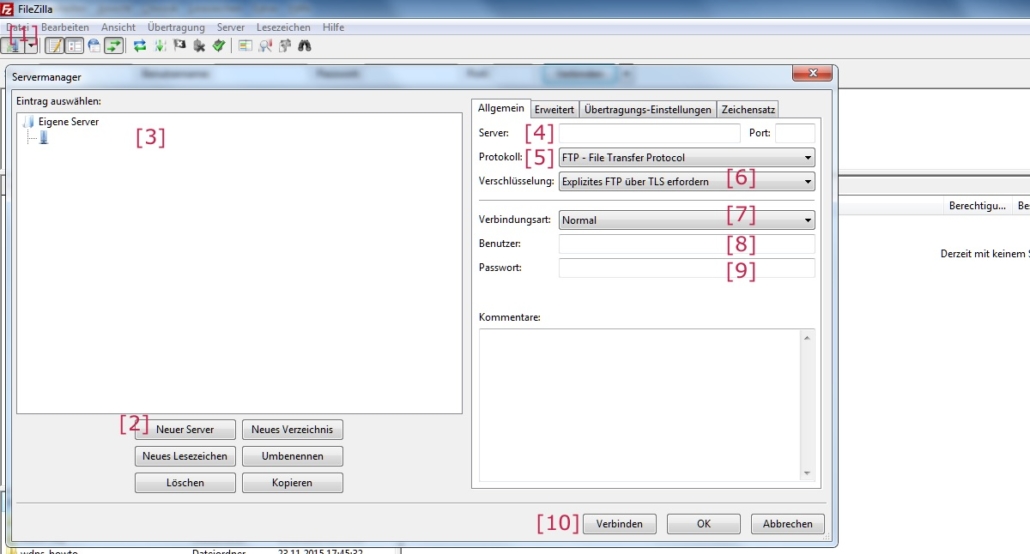Click the refresh file lists icon
Viewport: 1030px width, 554px height.
pyautogui.click(x=140, y=46)
